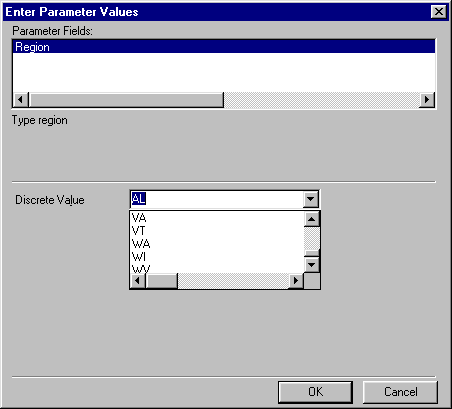Click the dropdown list's down scroll arrow
The height and width of the screenshot is (409, 452).
pyautogui.click(x=312, y=265)
